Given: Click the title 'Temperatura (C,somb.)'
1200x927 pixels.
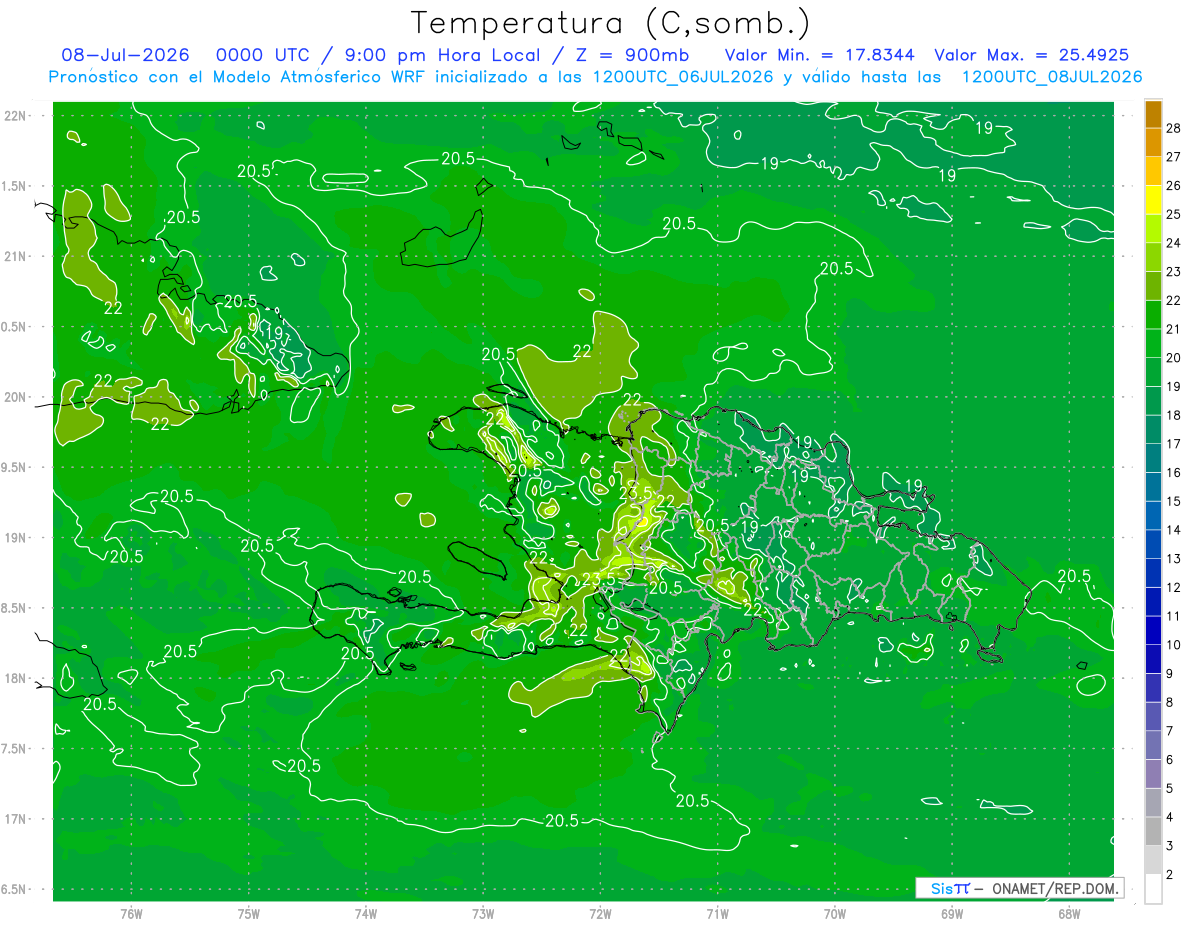Looking at the screenshot, I should [x=610, y=23].
